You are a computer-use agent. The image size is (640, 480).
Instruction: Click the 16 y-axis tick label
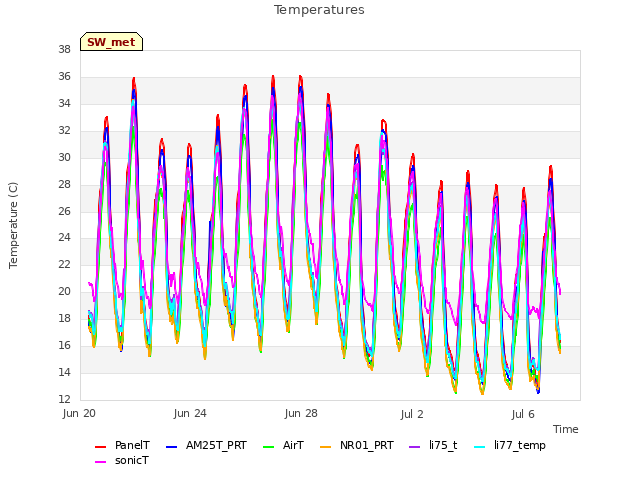pos(64,346)
